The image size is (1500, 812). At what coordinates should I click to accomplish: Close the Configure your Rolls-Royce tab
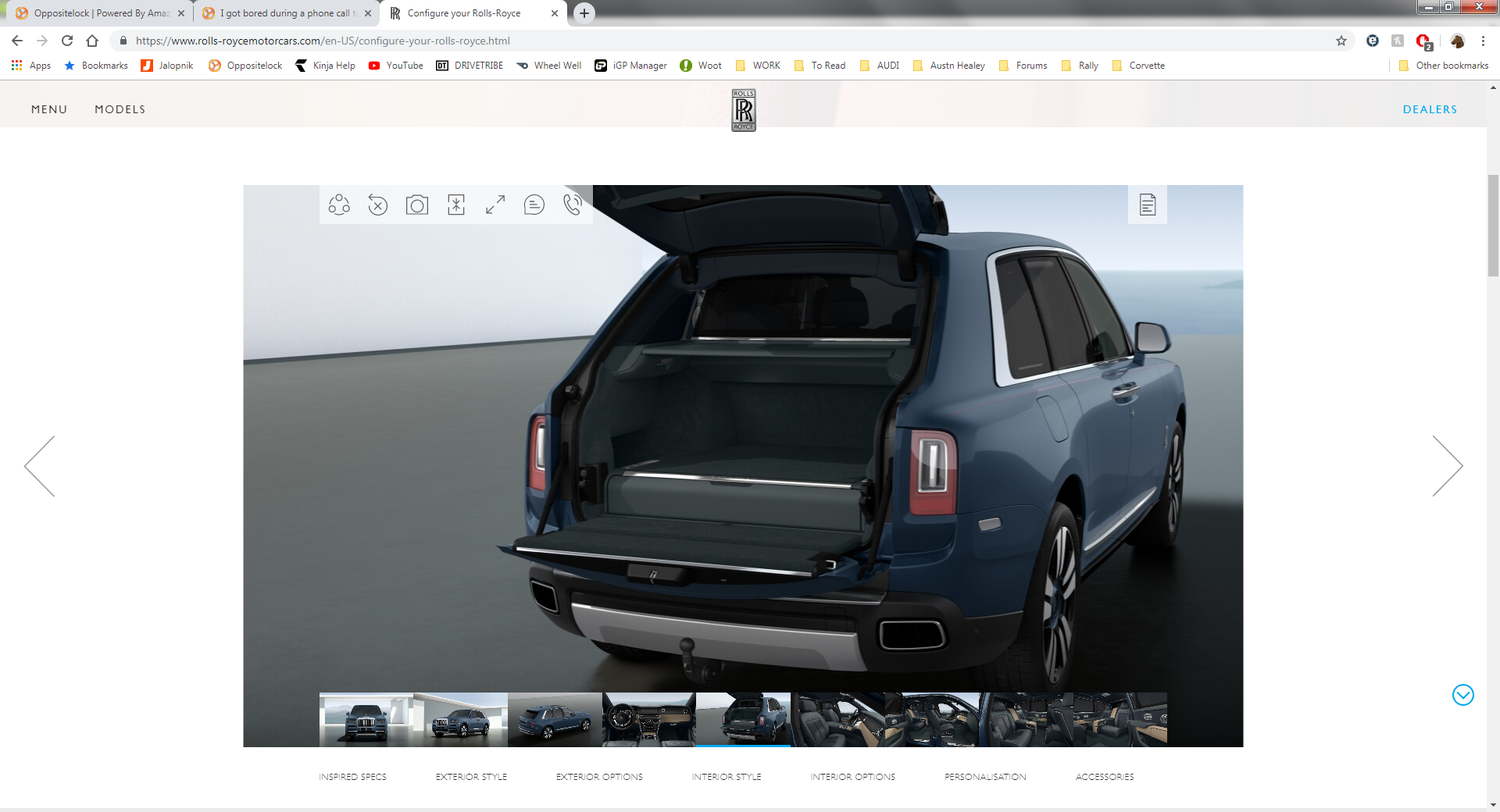pyautogui.click(x=555, y=13)
